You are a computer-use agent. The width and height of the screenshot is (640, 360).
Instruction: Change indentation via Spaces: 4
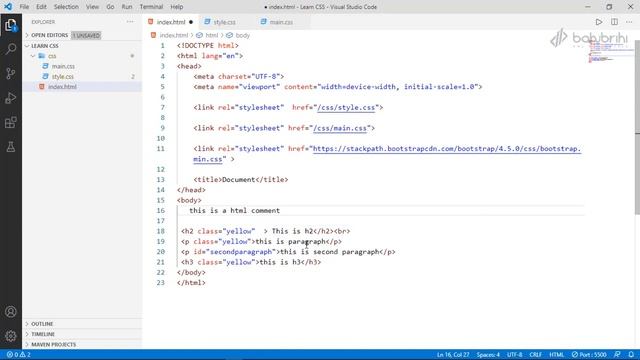point(488,355)
